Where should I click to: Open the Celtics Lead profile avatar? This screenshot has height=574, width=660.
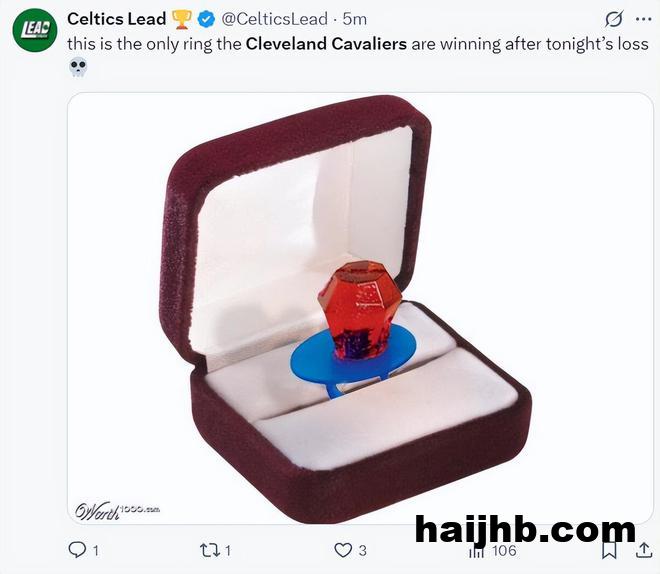35,29
